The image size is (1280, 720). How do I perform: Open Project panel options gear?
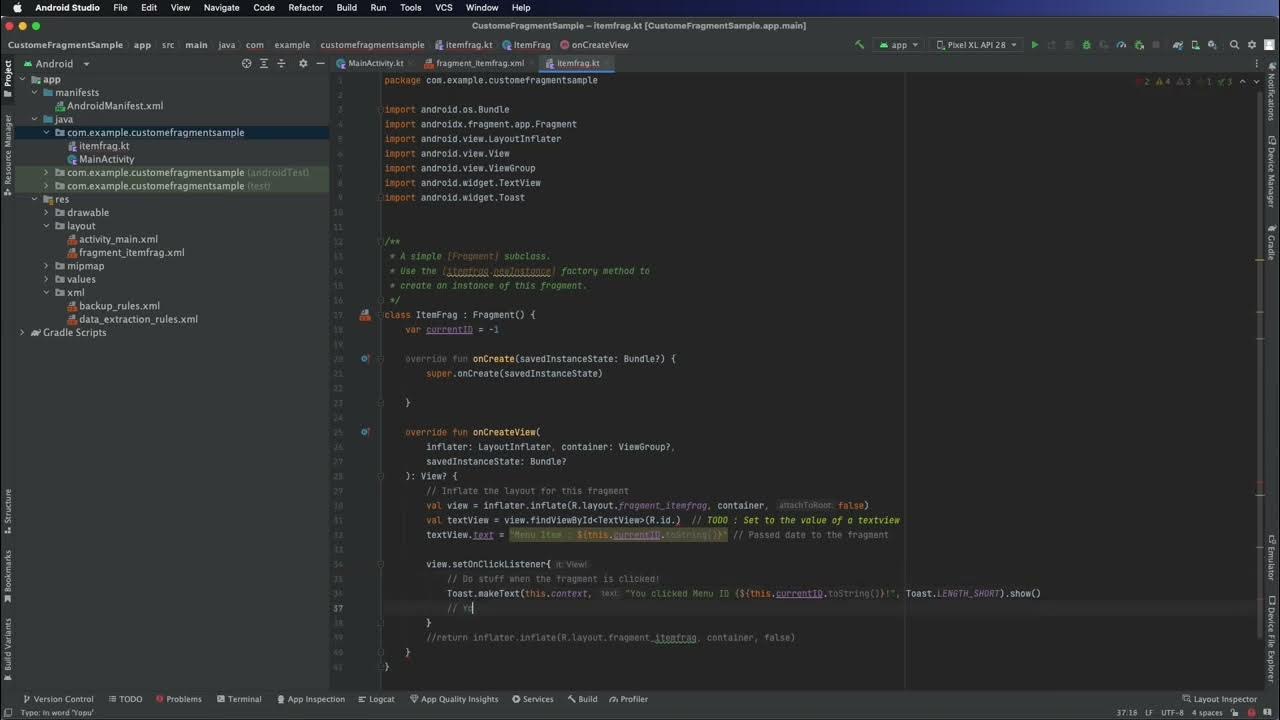click(304, 63)
